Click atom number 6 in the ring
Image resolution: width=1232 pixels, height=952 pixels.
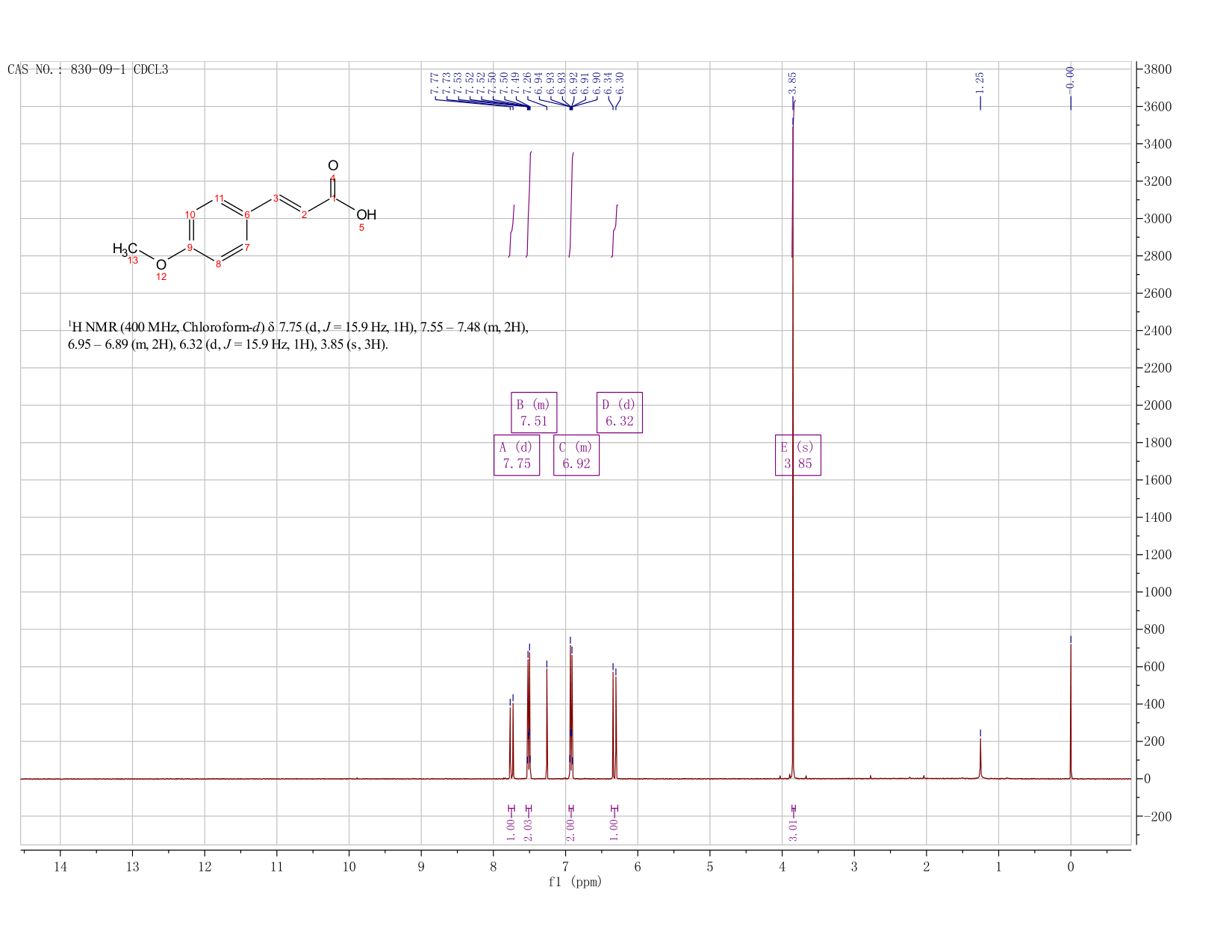click(x=247, y=215)
